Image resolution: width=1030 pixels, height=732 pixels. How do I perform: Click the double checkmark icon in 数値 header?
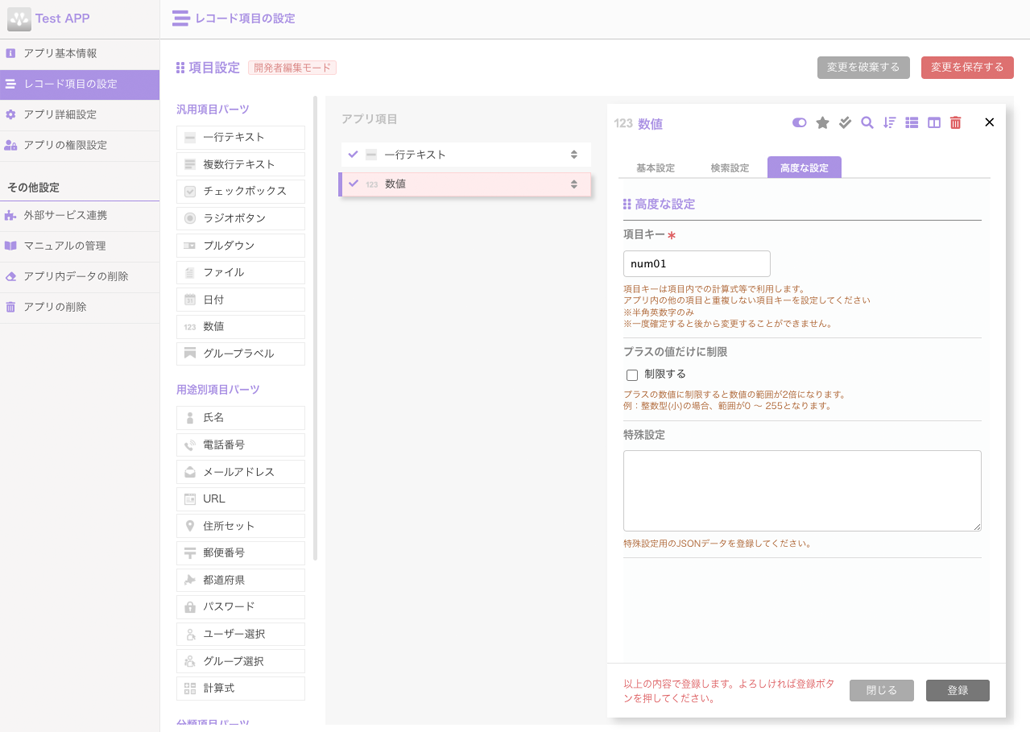(x=845, y=123)
